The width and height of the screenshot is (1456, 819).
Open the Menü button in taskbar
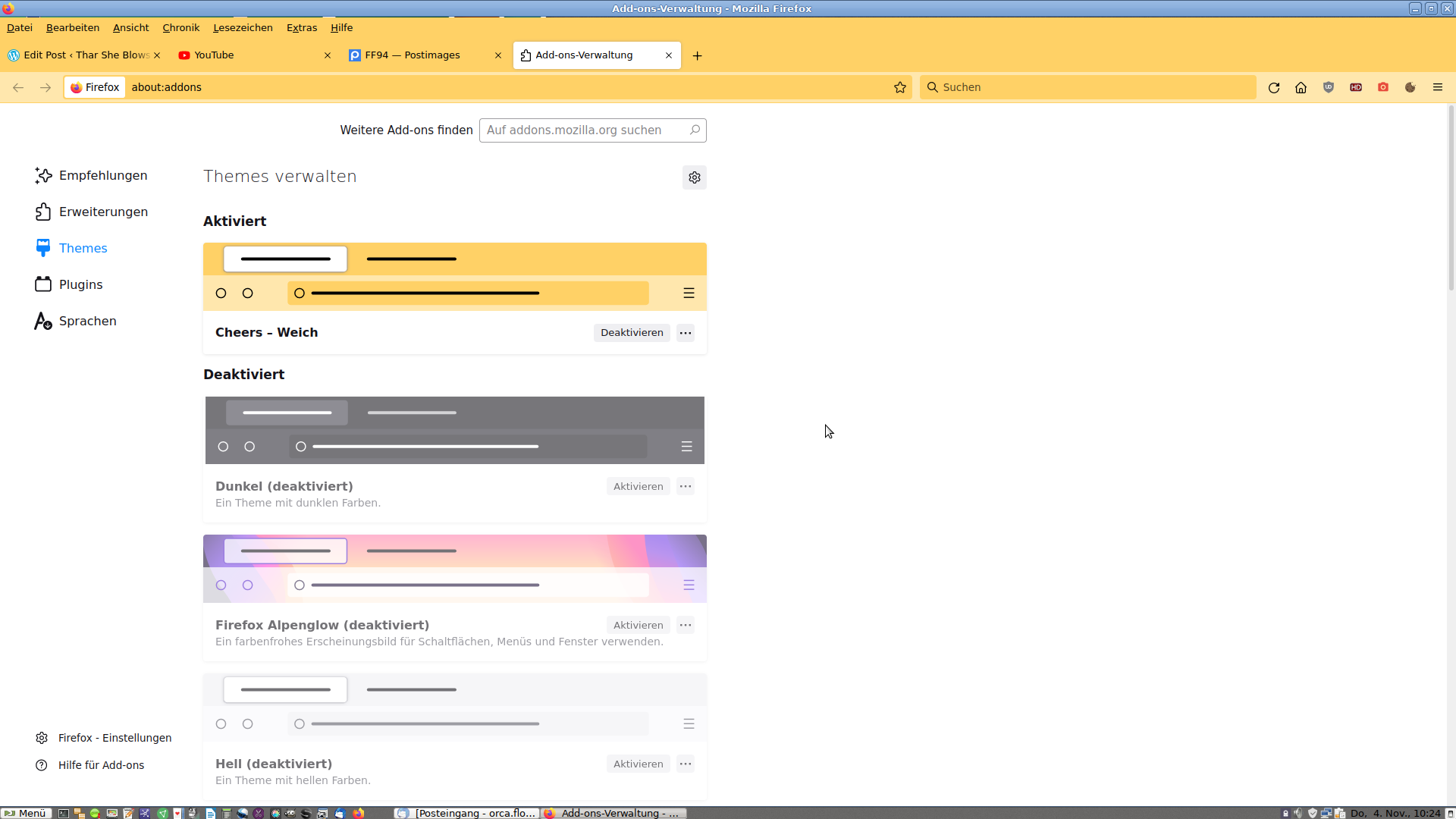(x=25, y=813)
